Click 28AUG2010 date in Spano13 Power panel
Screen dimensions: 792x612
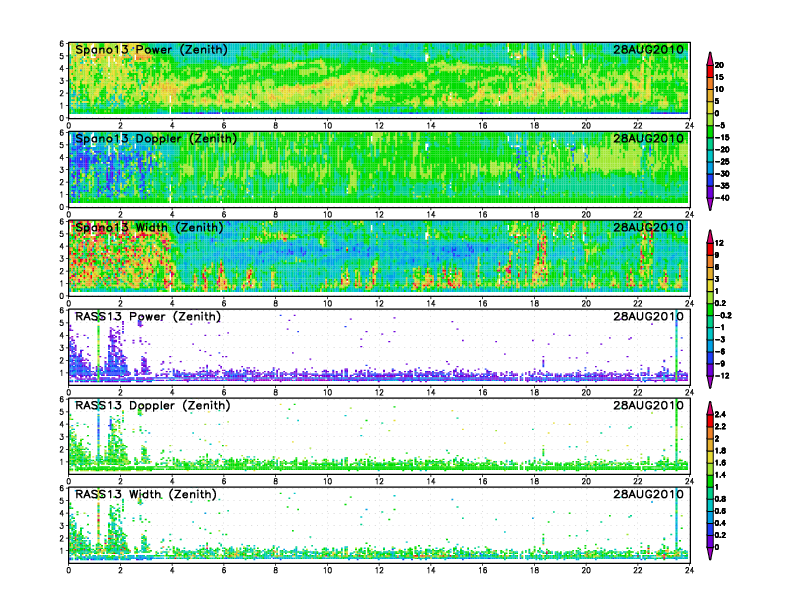[x=648, y=49]
